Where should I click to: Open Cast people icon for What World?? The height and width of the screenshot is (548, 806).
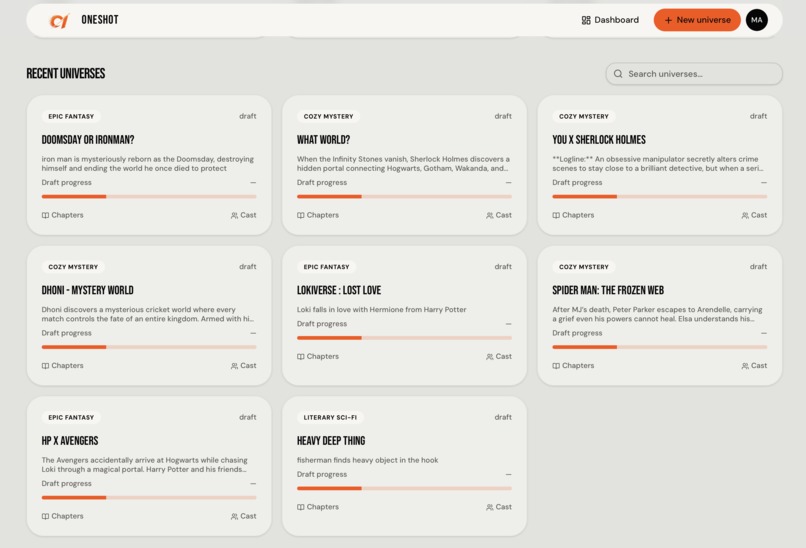490,215
